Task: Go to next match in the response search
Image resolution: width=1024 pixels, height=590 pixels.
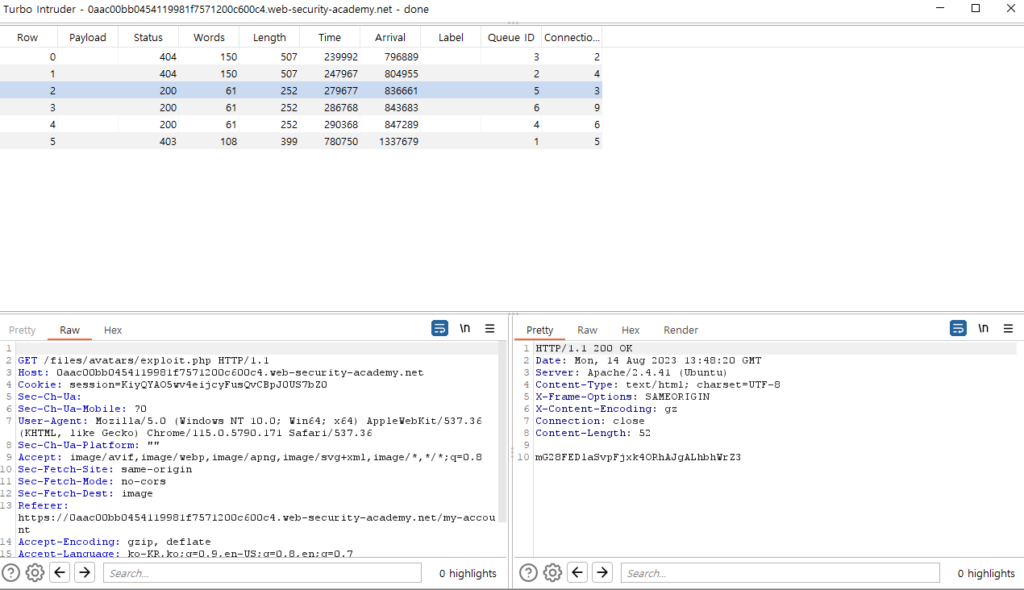Action: [x=602, y=573]
